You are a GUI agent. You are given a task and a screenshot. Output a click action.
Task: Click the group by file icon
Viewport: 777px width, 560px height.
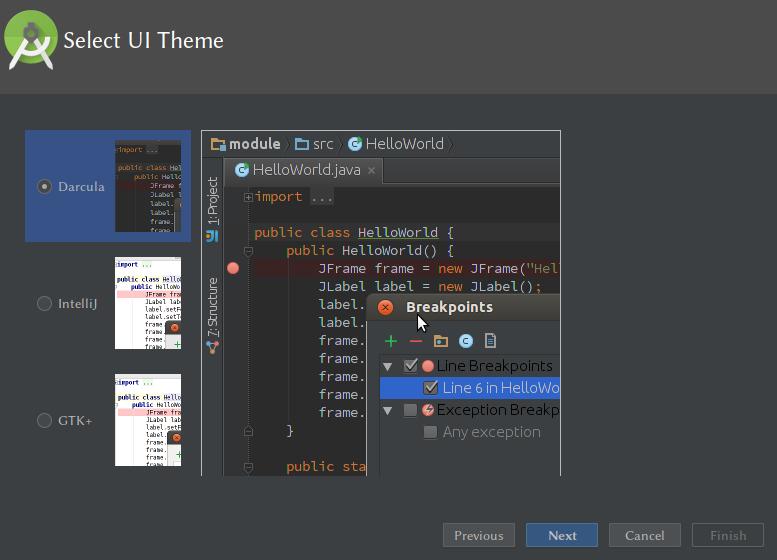click(491, 340)
